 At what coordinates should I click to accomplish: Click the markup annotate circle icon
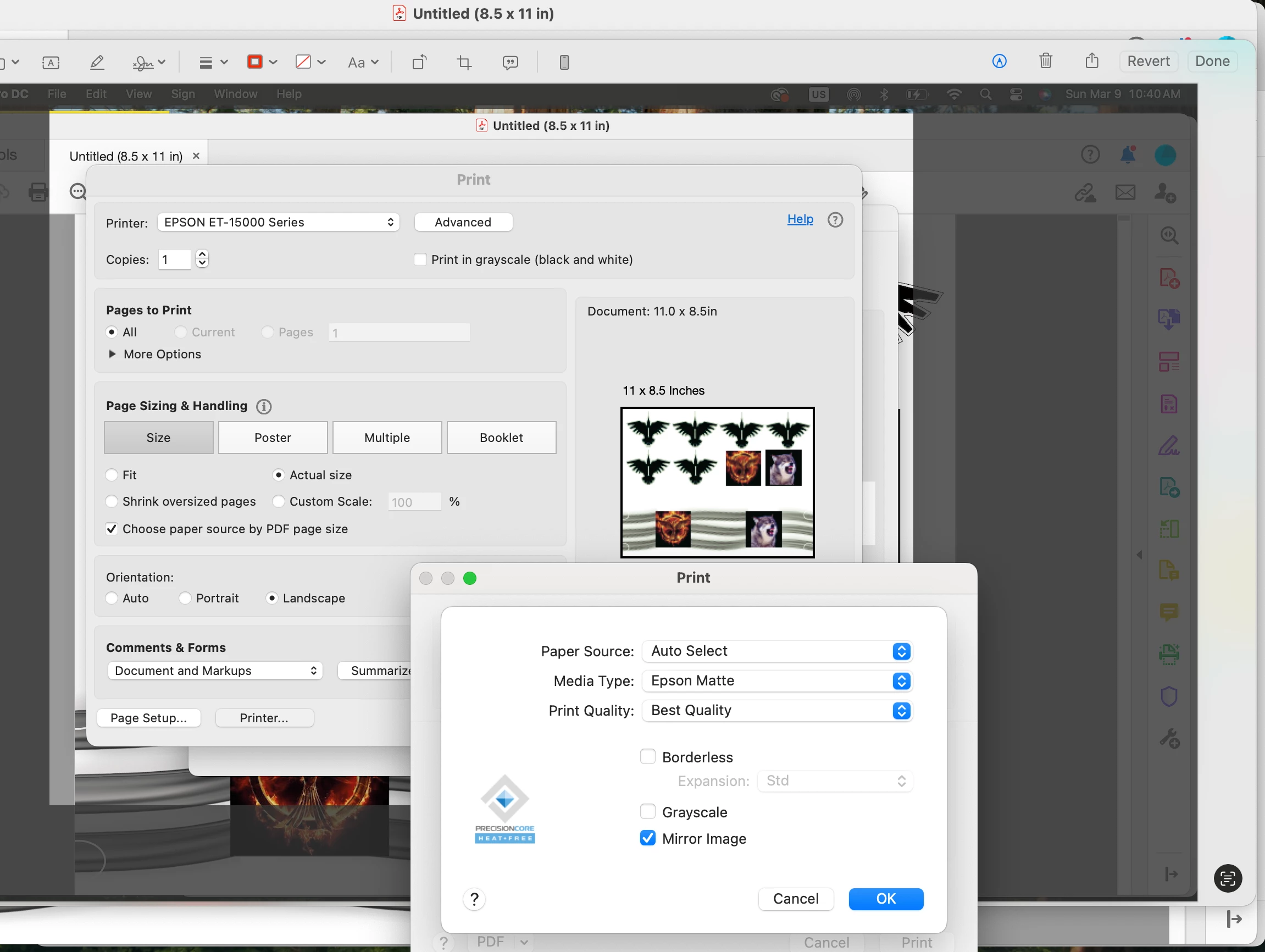(998, 61)
